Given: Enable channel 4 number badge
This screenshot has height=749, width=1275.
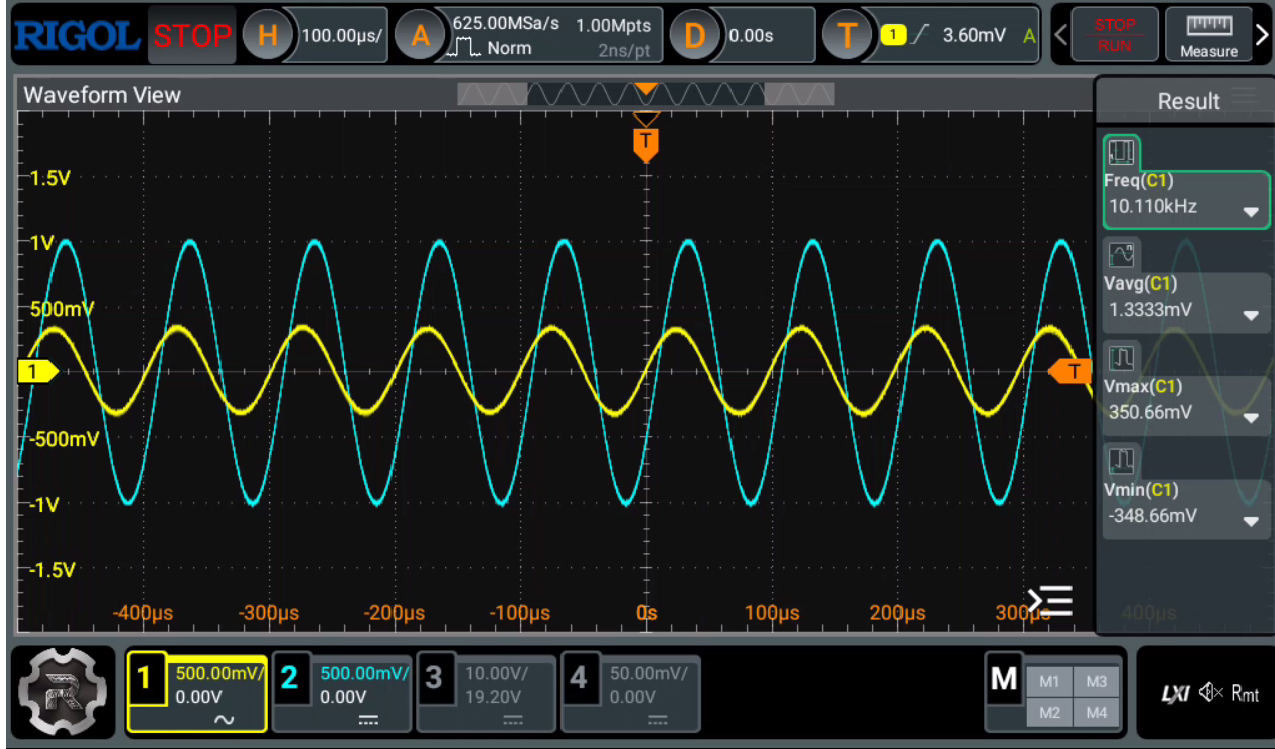Looking at the screenshot, I should click(579, 678).
